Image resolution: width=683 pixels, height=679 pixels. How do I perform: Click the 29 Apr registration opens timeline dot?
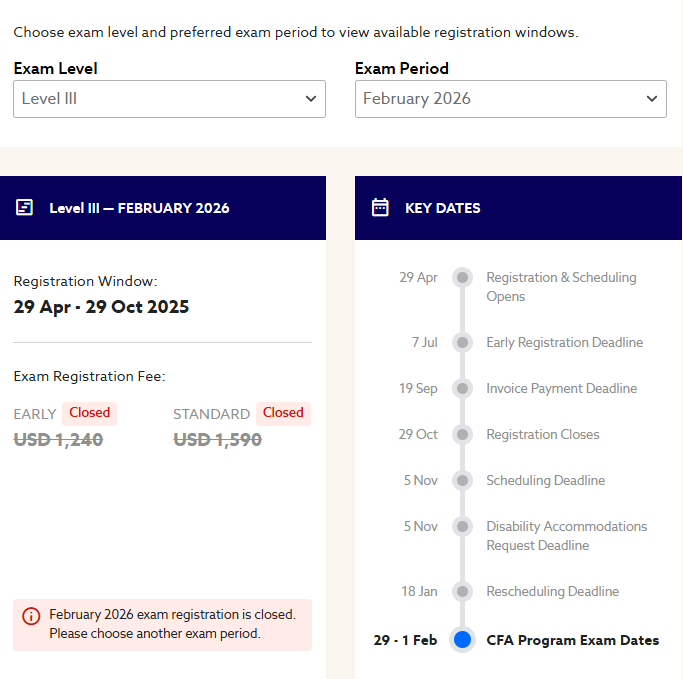[x=462, y=277]
